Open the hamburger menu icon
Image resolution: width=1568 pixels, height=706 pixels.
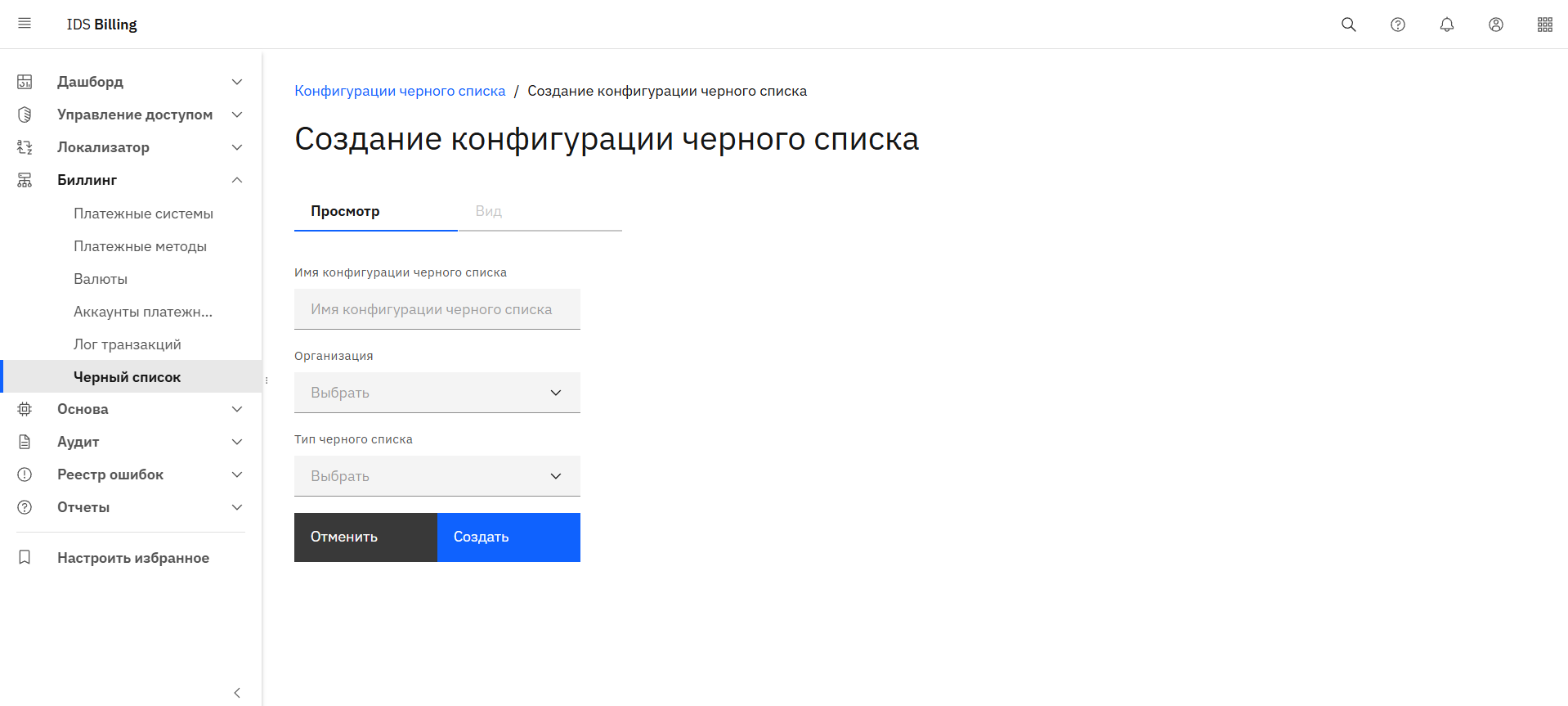click(25, 24)
